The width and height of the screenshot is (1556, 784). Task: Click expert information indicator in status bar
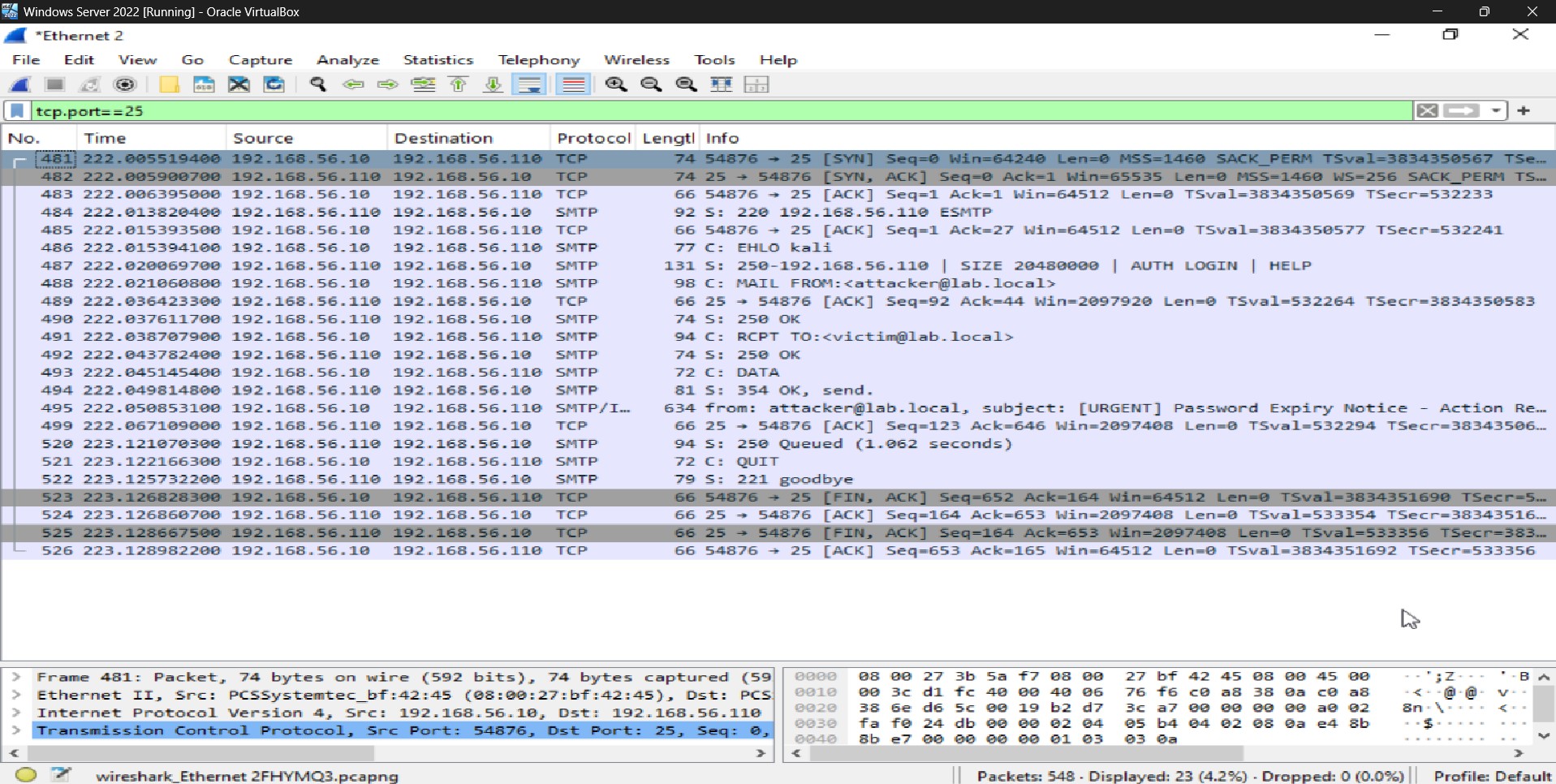click(x=26, y=774)
